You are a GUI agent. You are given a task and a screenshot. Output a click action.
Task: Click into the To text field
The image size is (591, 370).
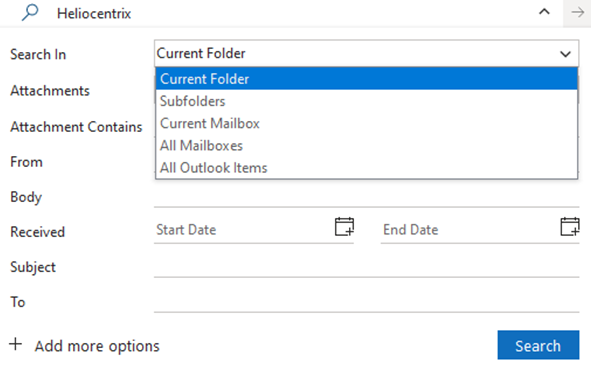[366, 302]
